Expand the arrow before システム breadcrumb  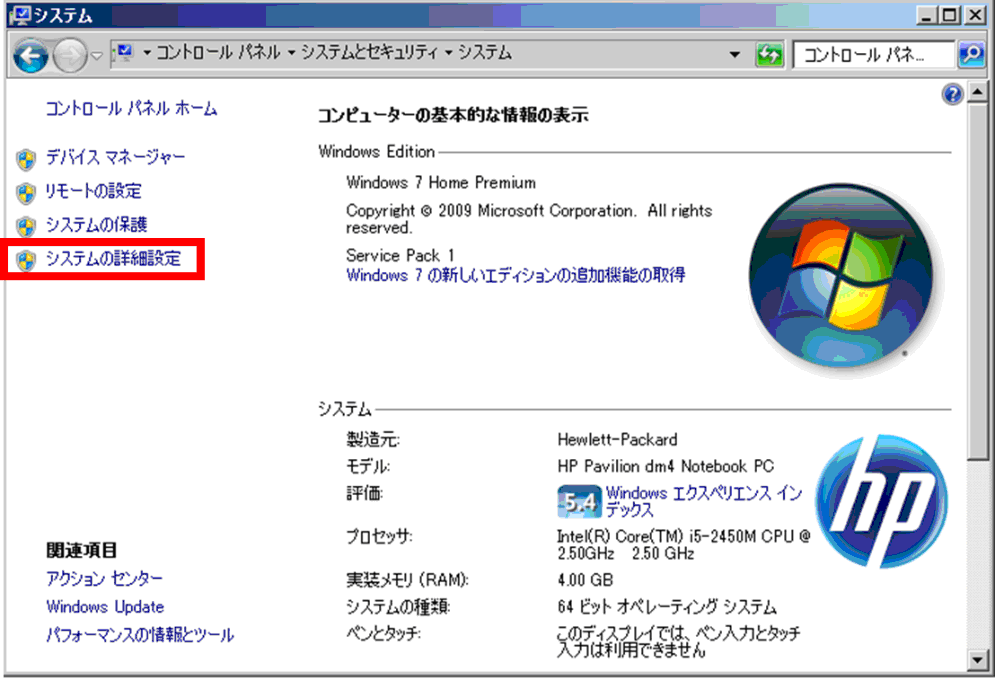[449, 53]
